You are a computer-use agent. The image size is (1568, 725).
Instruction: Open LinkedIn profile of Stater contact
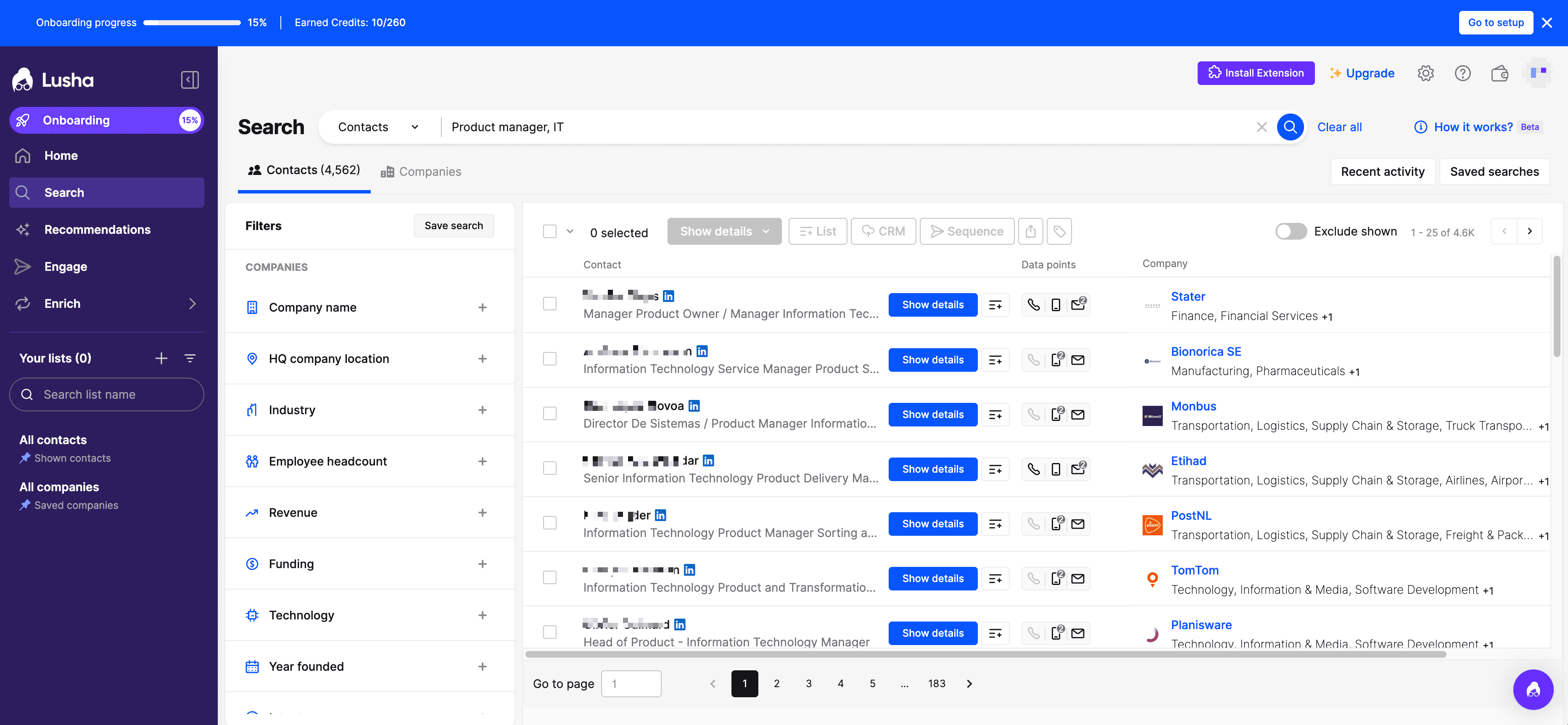(668, 296)
